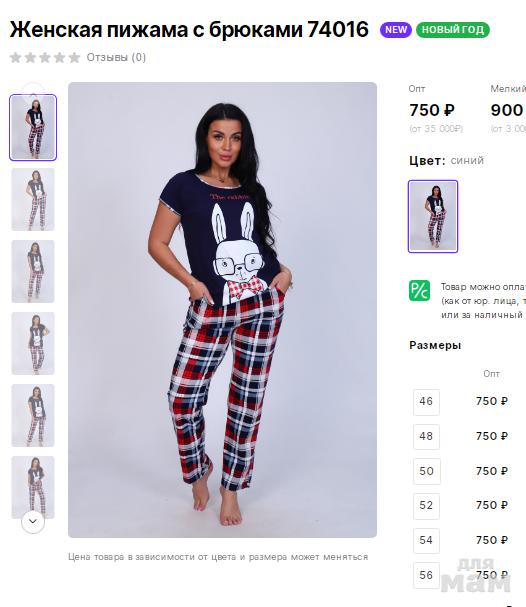Open the Отзывы (0) reviews link

click(x=116, y=57)
